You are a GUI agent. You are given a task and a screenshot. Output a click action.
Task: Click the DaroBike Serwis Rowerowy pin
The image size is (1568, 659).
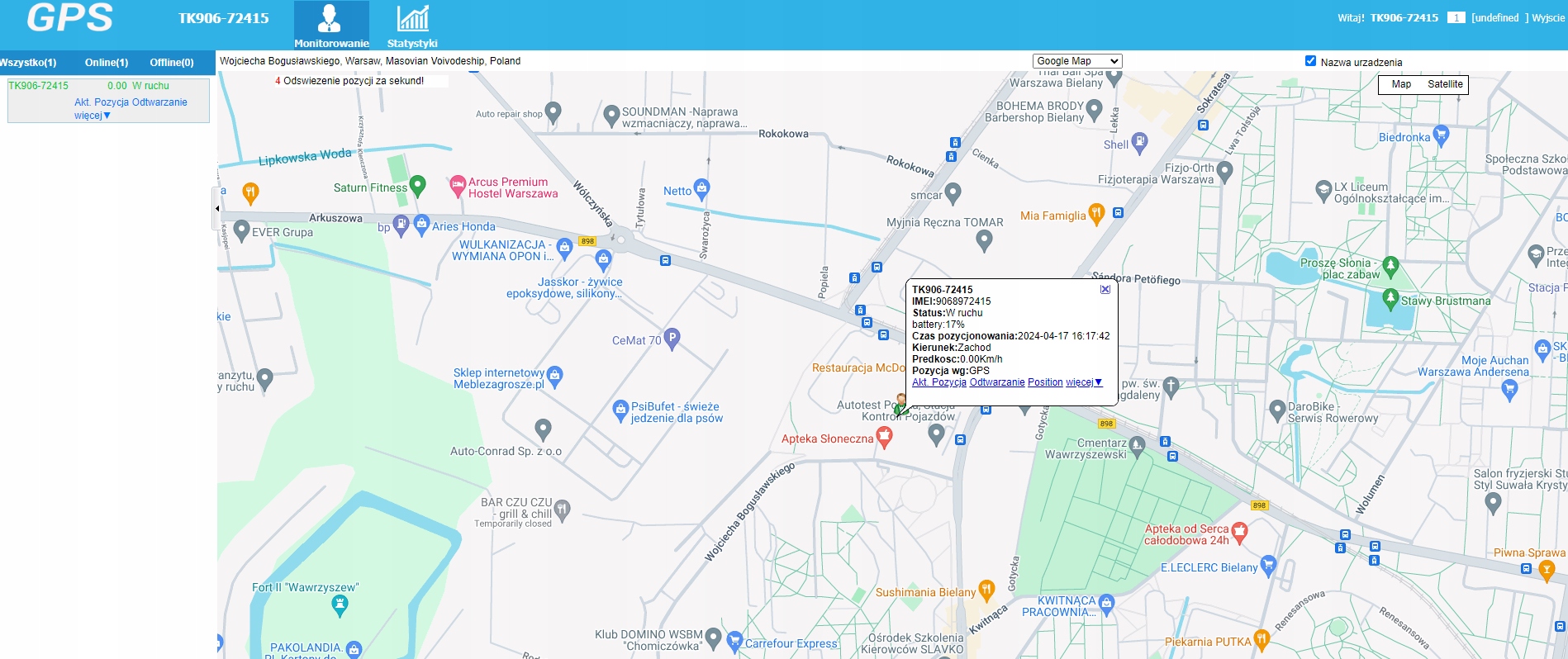pyautogui.click(x=1279, y=410)
